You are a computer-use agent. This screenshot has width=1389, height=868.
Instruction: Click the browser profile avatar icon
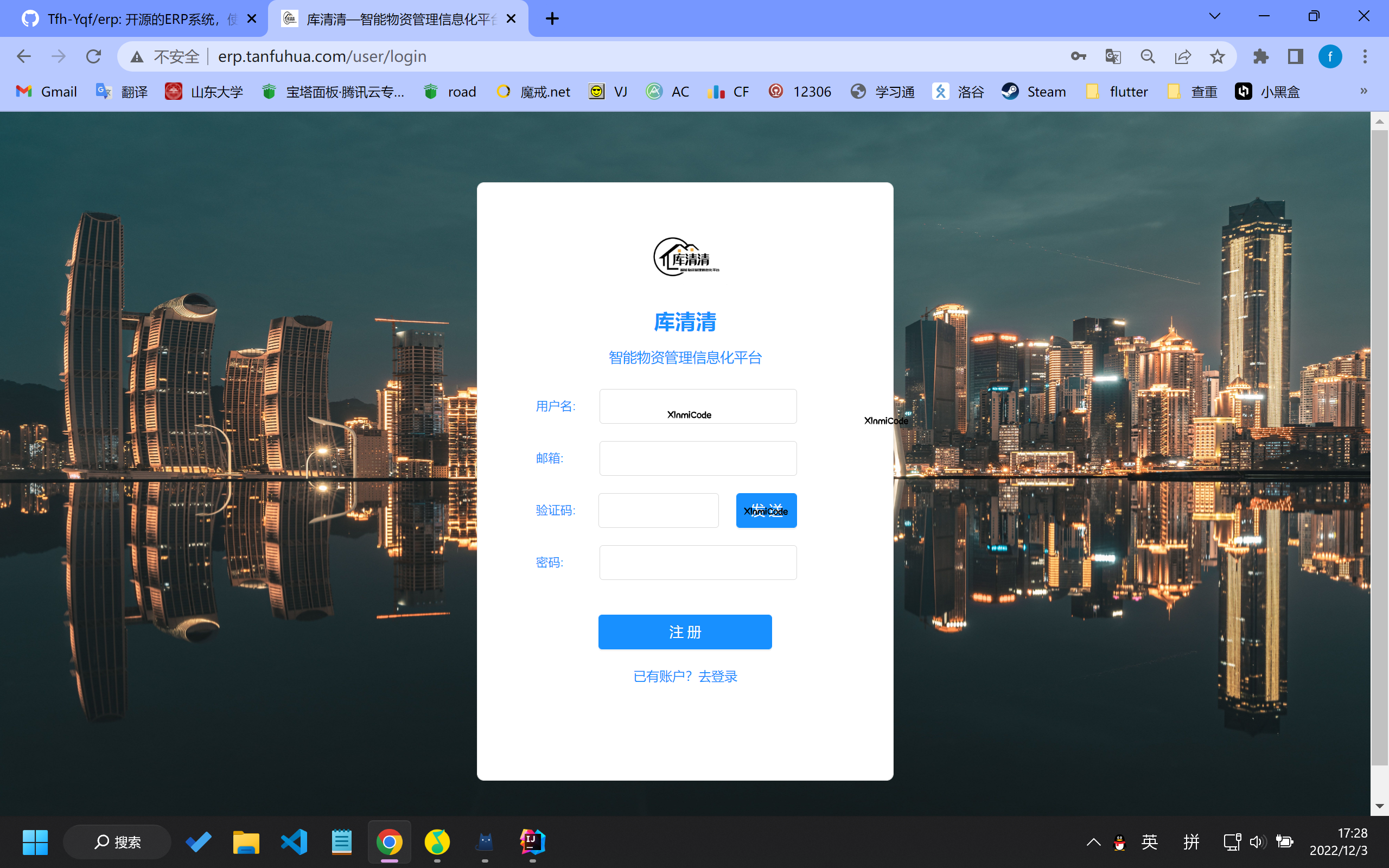pos(1330,56)
